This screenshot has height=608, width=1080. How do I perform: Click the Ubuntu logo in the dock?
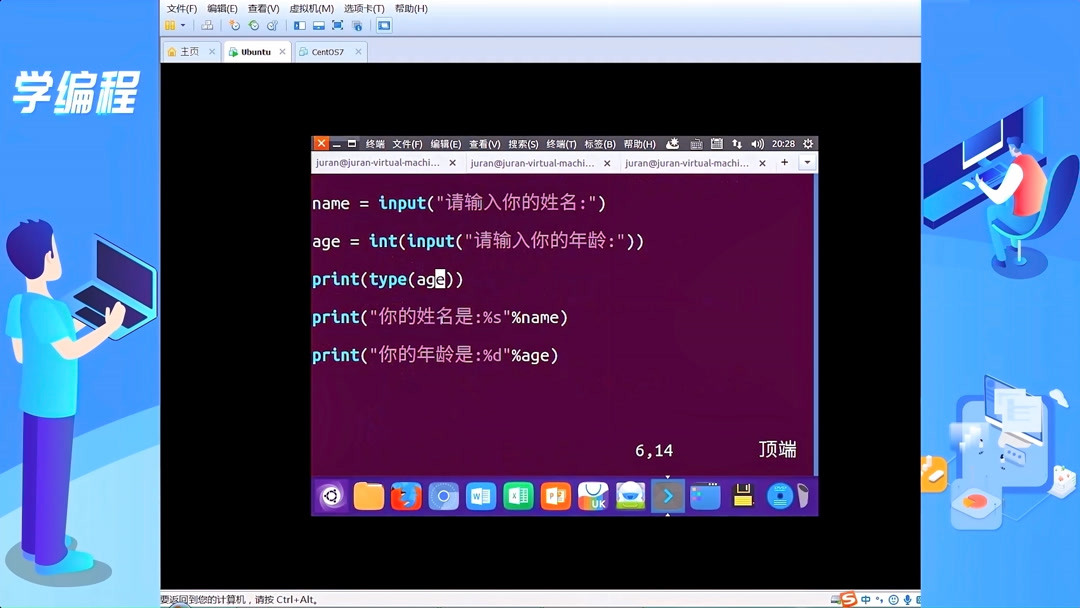pos(332,496)
